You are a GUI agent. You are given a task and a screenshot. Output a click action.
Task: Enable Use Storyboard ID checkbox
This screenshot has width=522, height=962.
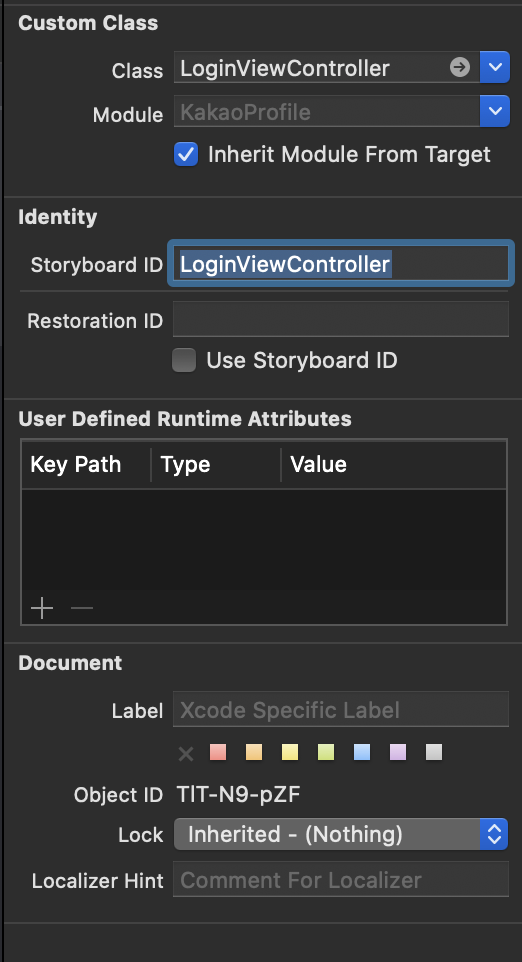pyautogui.click(x=184, y=360)
